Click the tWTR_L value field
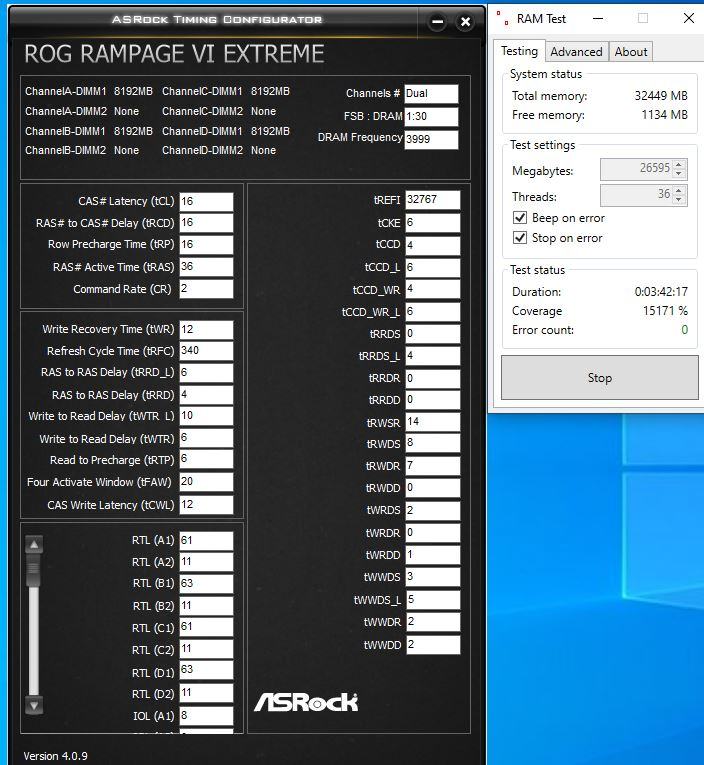This screenshot has height=765, width=704. click(206, 416)
